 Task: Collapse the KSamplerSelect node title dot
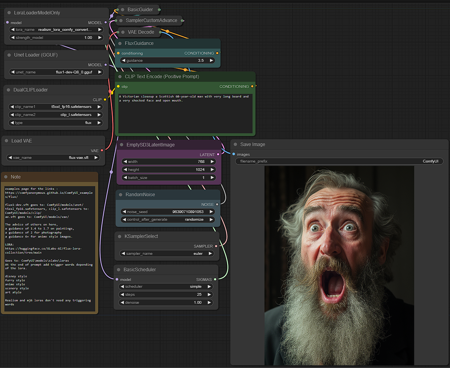pyautogui.click(x=120, y=236)
